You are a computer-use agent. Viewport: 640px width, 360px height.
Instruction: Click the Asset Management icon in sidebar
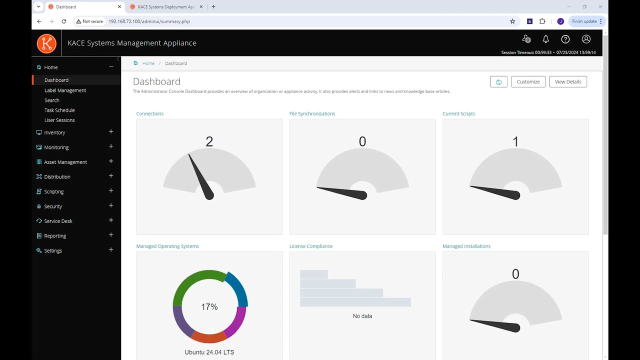click(39, 162)
